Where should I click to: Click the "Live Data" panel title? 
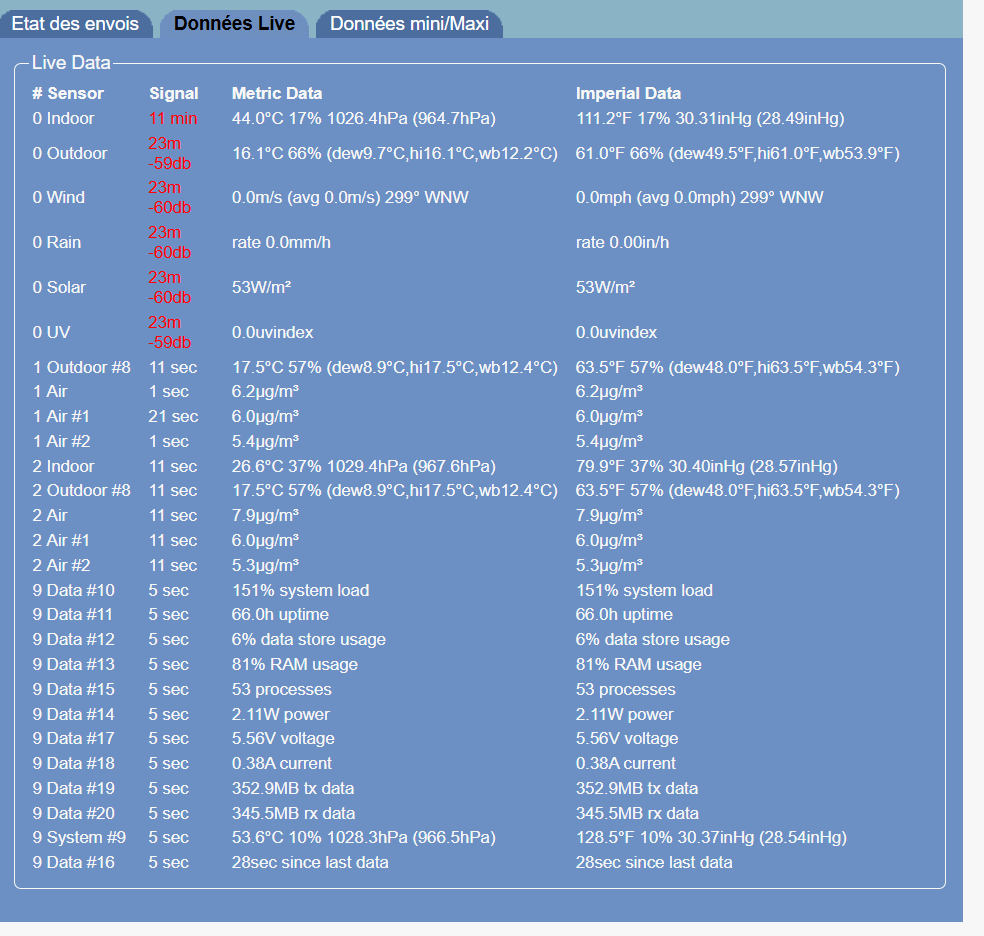71,63
